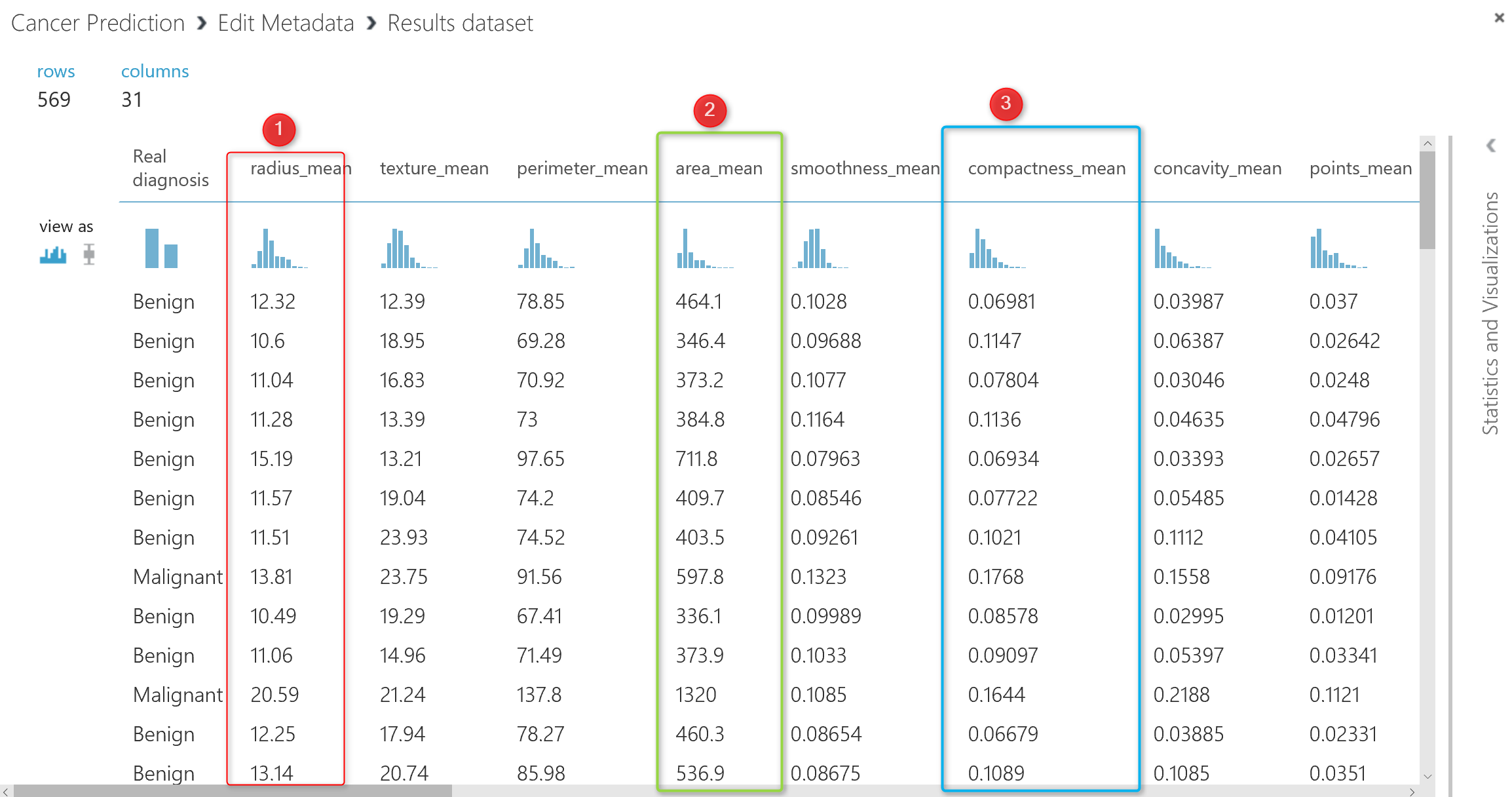1512x797 pixels.
Task: Select the area_mean column header
Action: pos(719,168)
